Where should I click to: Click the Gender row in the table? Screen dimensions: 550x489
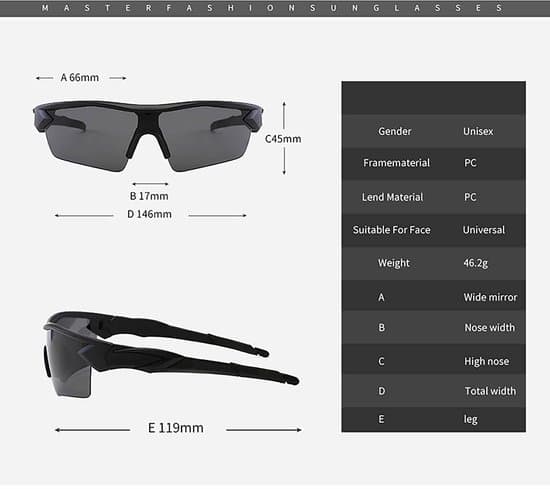tap(434, 131)
